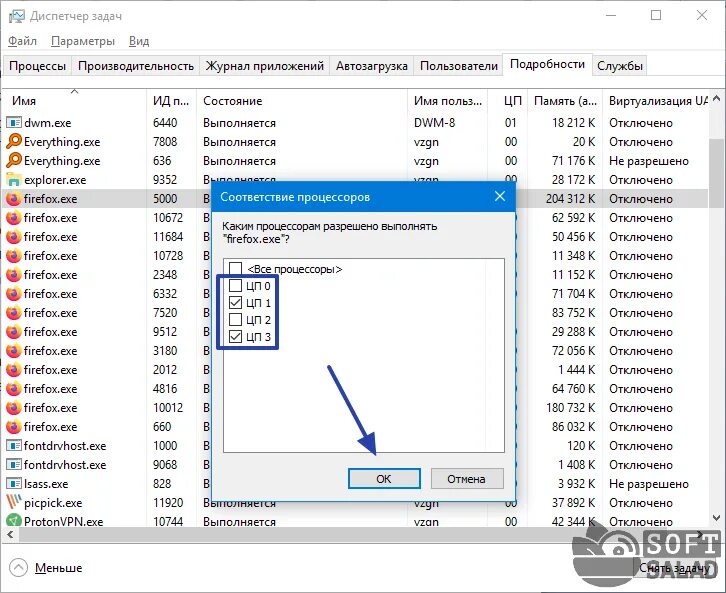Open the Параметры menu
726x593 pixels.
point(83,41)
